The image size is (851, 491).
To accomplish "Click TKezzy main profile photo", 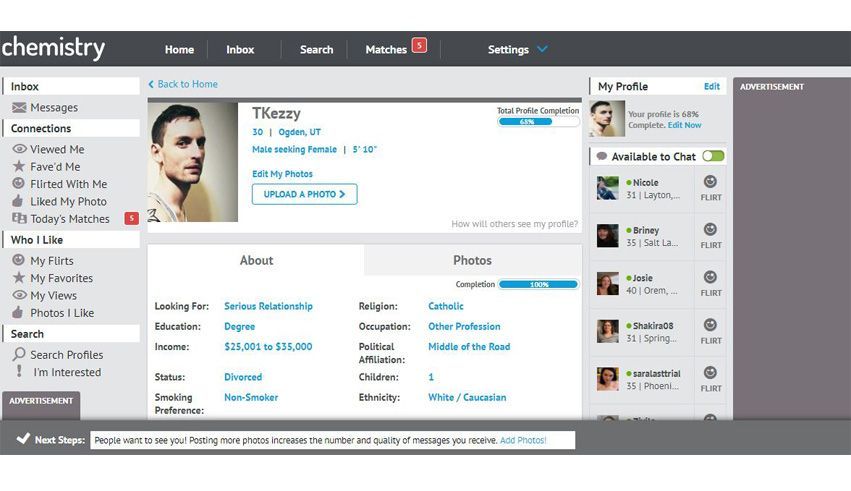I will (193, 162).
